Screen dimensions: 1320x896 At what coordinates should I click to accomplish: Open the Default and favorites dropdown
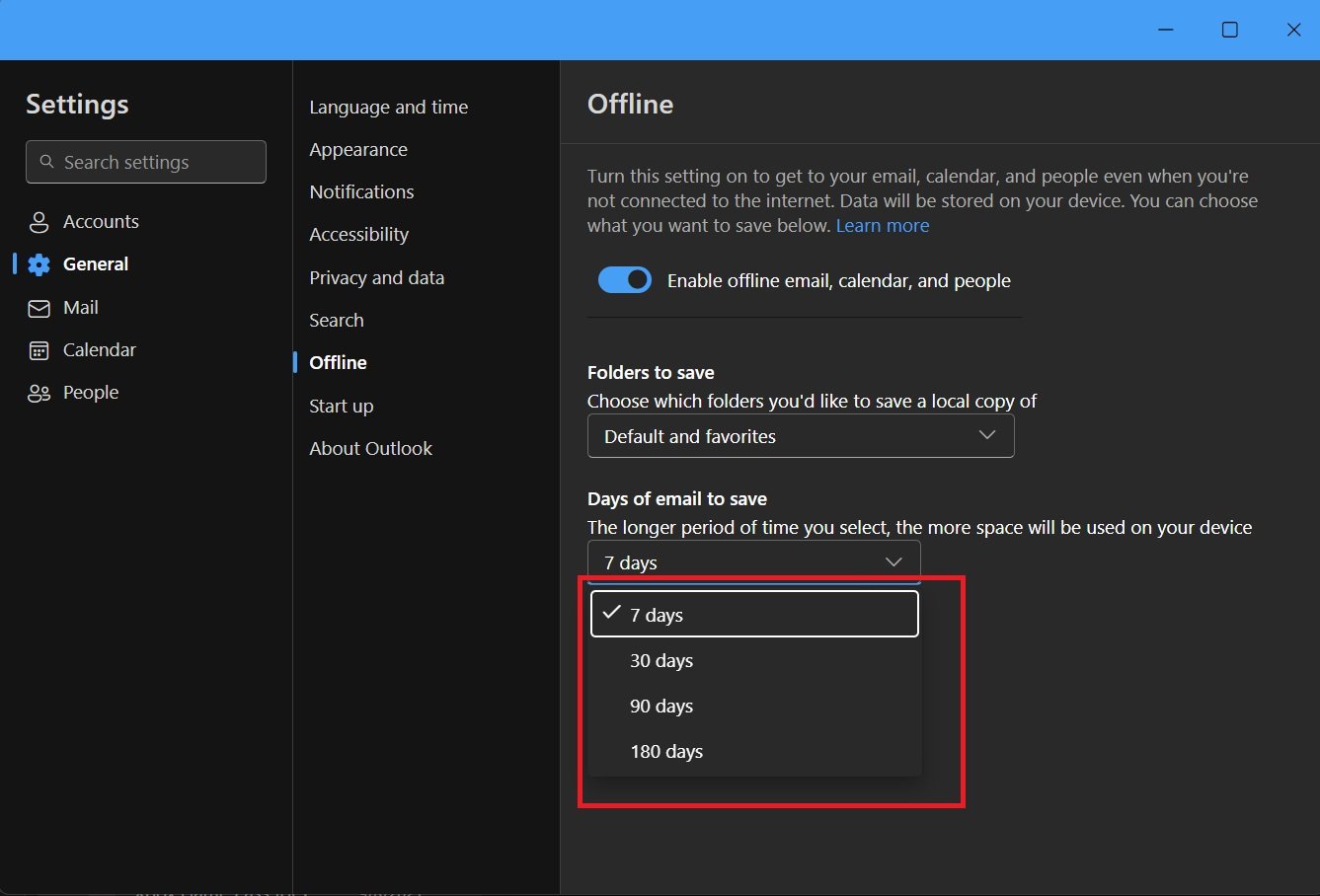point(801,435)
